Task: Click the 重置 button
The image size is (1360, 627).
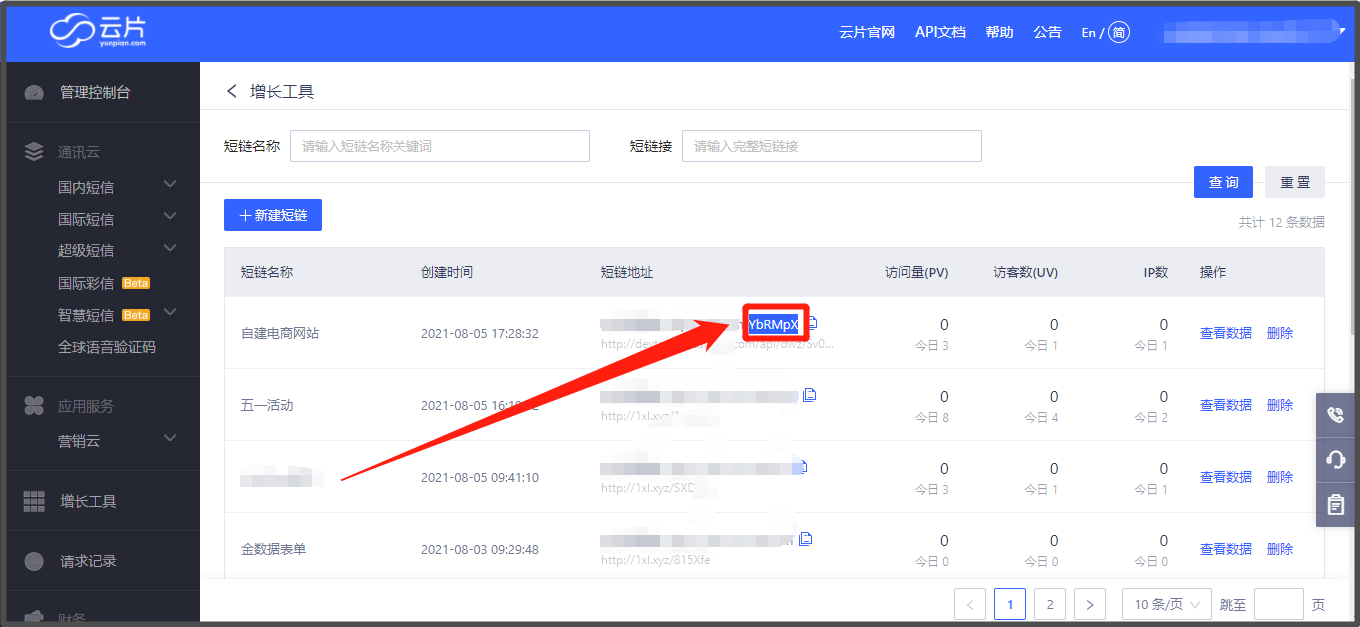Action: pyautogui.click(x=1295, y=182)
